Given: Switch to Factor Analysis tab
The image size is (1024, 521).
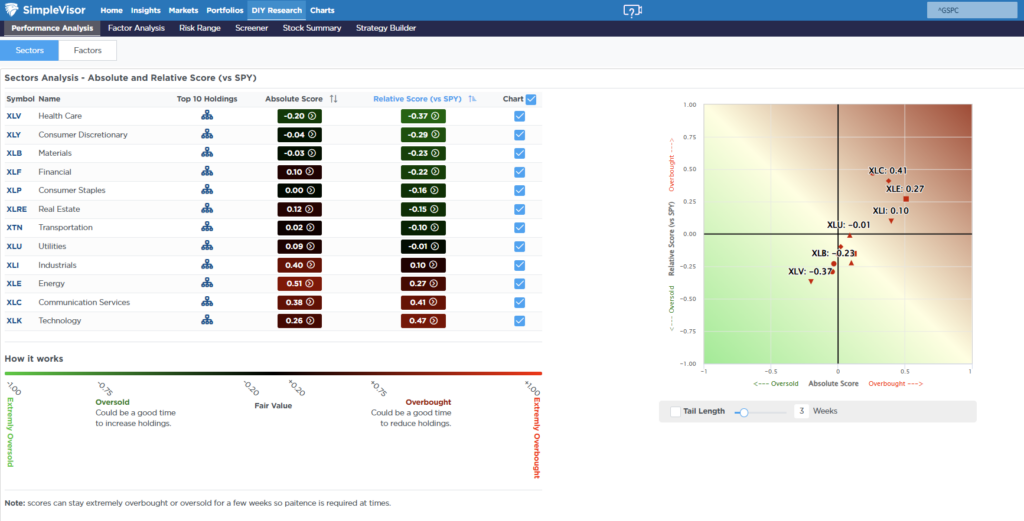Looking at the screenshot, I should click(x=136, y=28).
